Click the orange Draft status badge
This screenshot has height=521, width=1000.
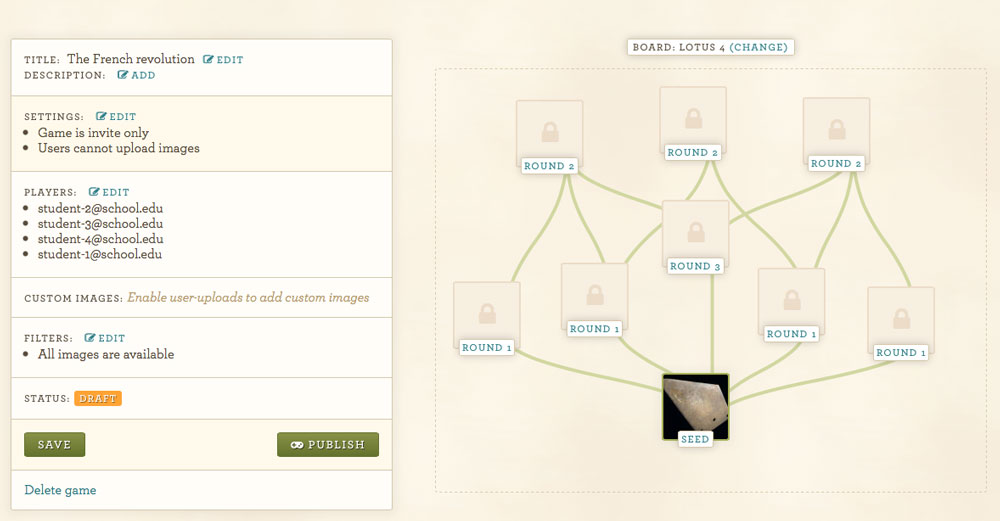[x=98, y=399]
